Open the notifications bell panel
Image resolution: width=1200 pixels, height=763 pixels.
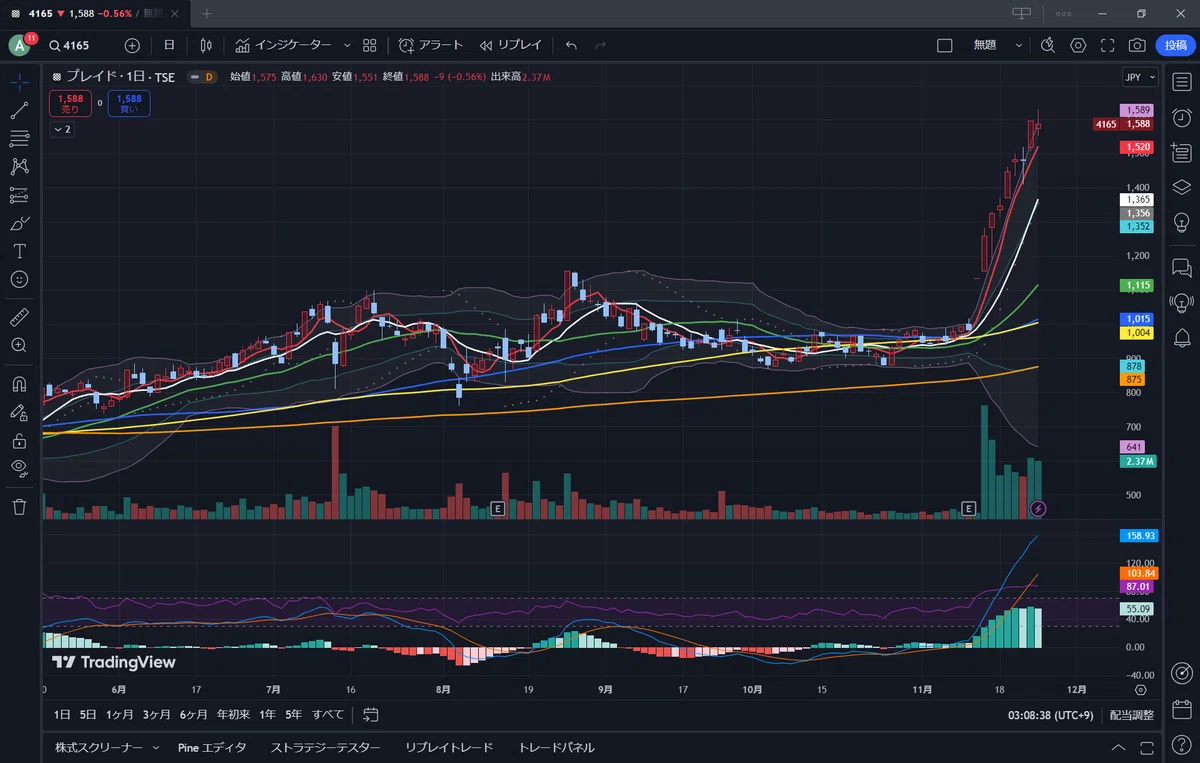pos(1181,337)
